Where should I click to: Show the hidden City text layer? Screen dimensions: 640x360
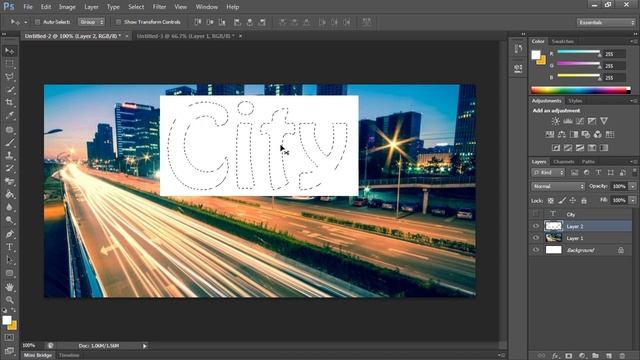pyautogui.click(x=536, y=214)
